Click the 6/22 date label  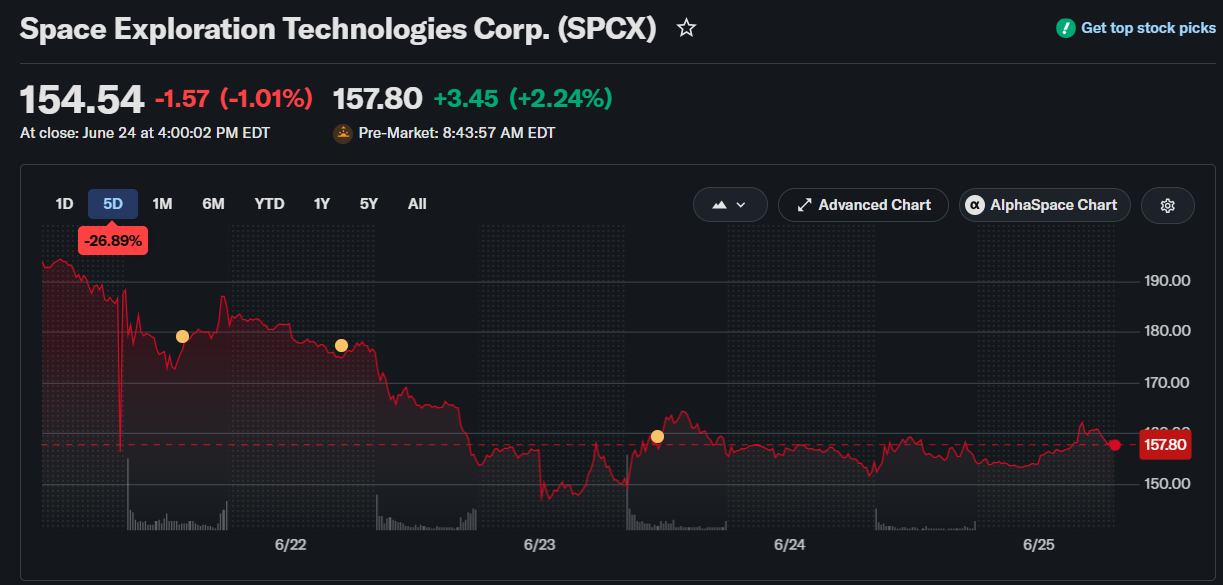tap(290, 545)
